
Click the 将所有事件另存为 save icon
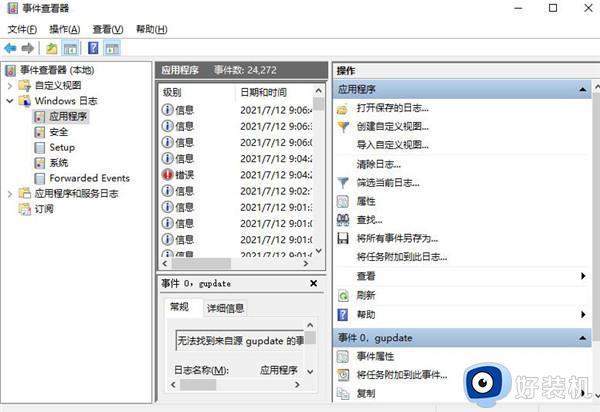tap(343, 239)
